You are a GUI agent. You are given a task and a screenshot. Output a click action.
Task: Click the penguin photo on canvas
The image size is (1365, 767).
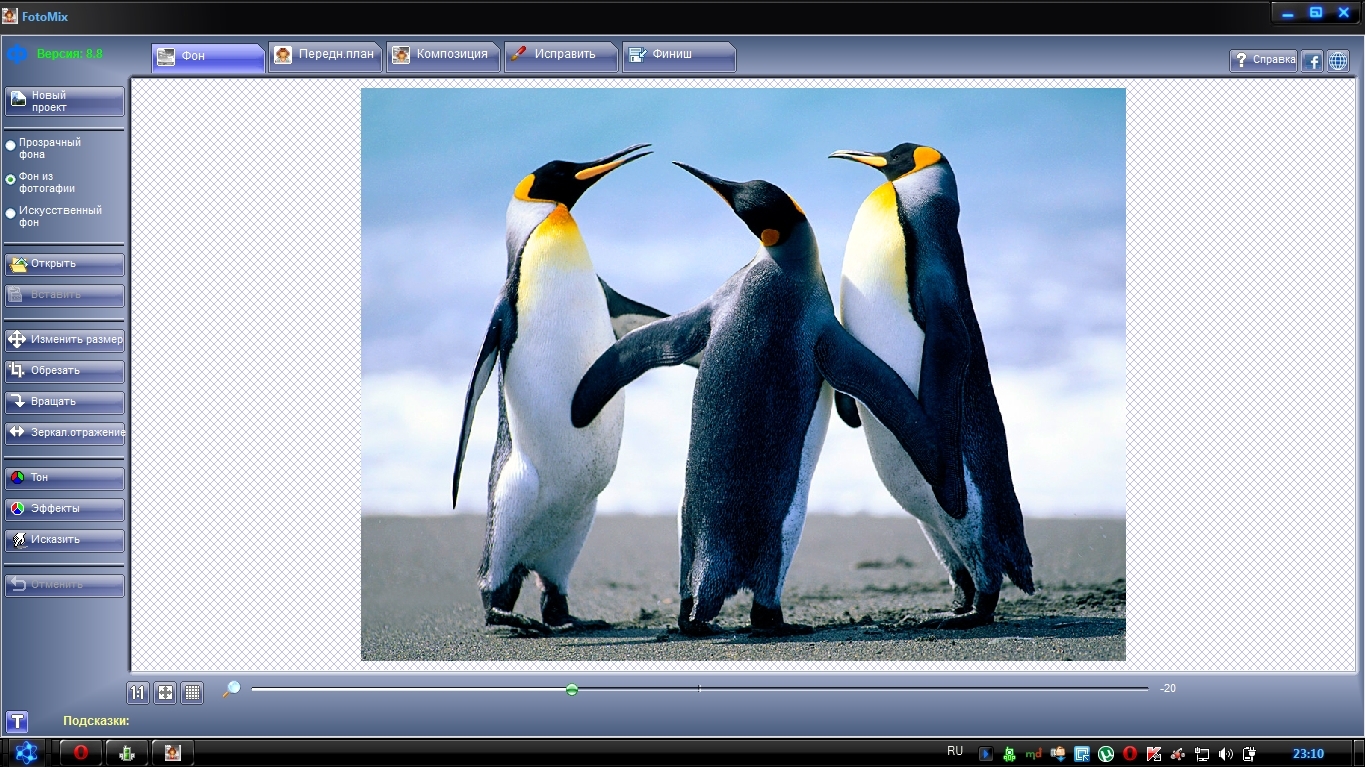pos(743,374)
